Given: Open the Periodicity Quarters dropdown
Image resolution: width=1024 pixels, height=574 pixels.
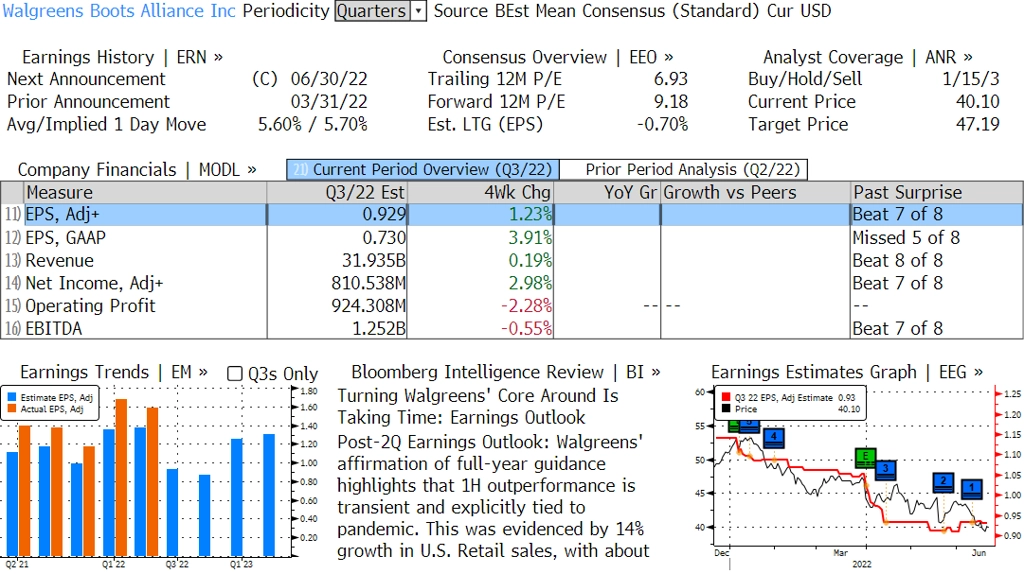Looking at the screenshot, I should 381,11.
